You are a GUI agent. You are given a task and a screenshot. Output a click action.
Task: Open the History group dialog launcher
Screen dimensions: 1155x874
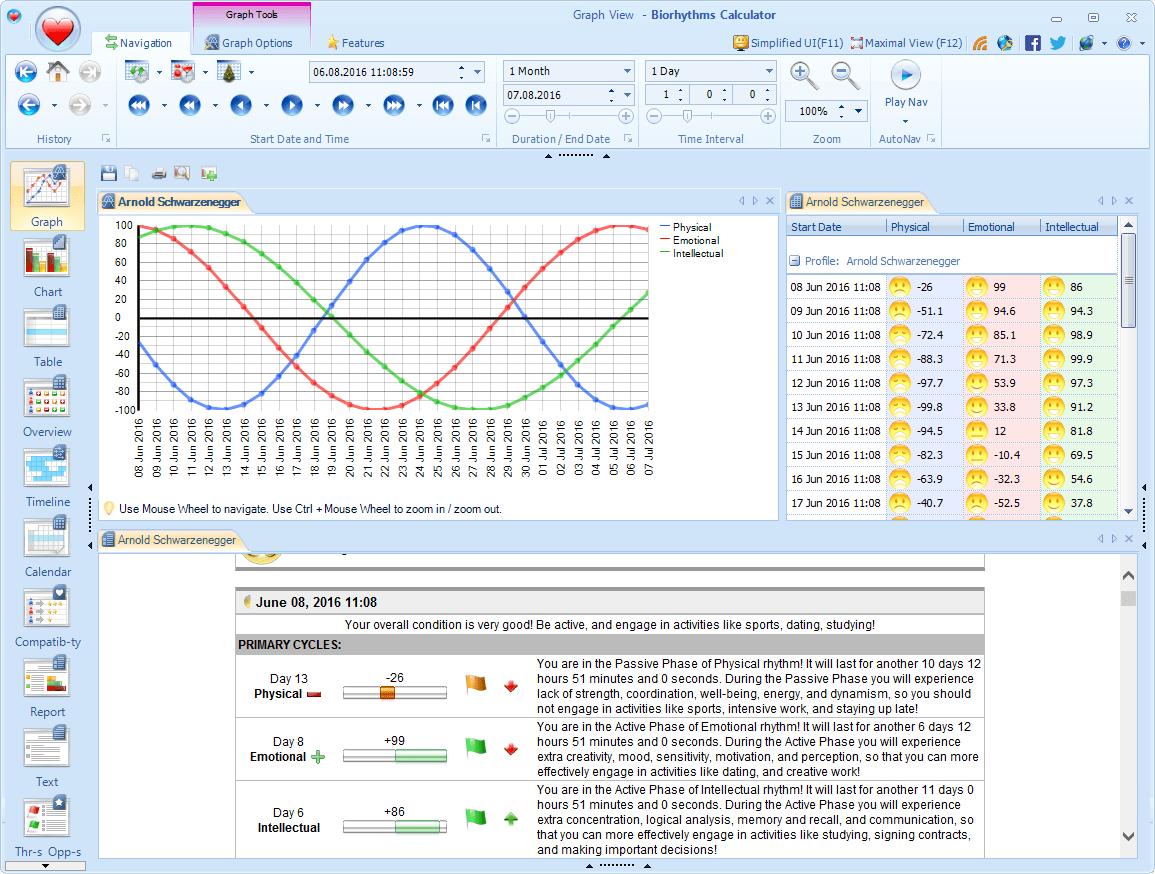(x=106, y=138)
